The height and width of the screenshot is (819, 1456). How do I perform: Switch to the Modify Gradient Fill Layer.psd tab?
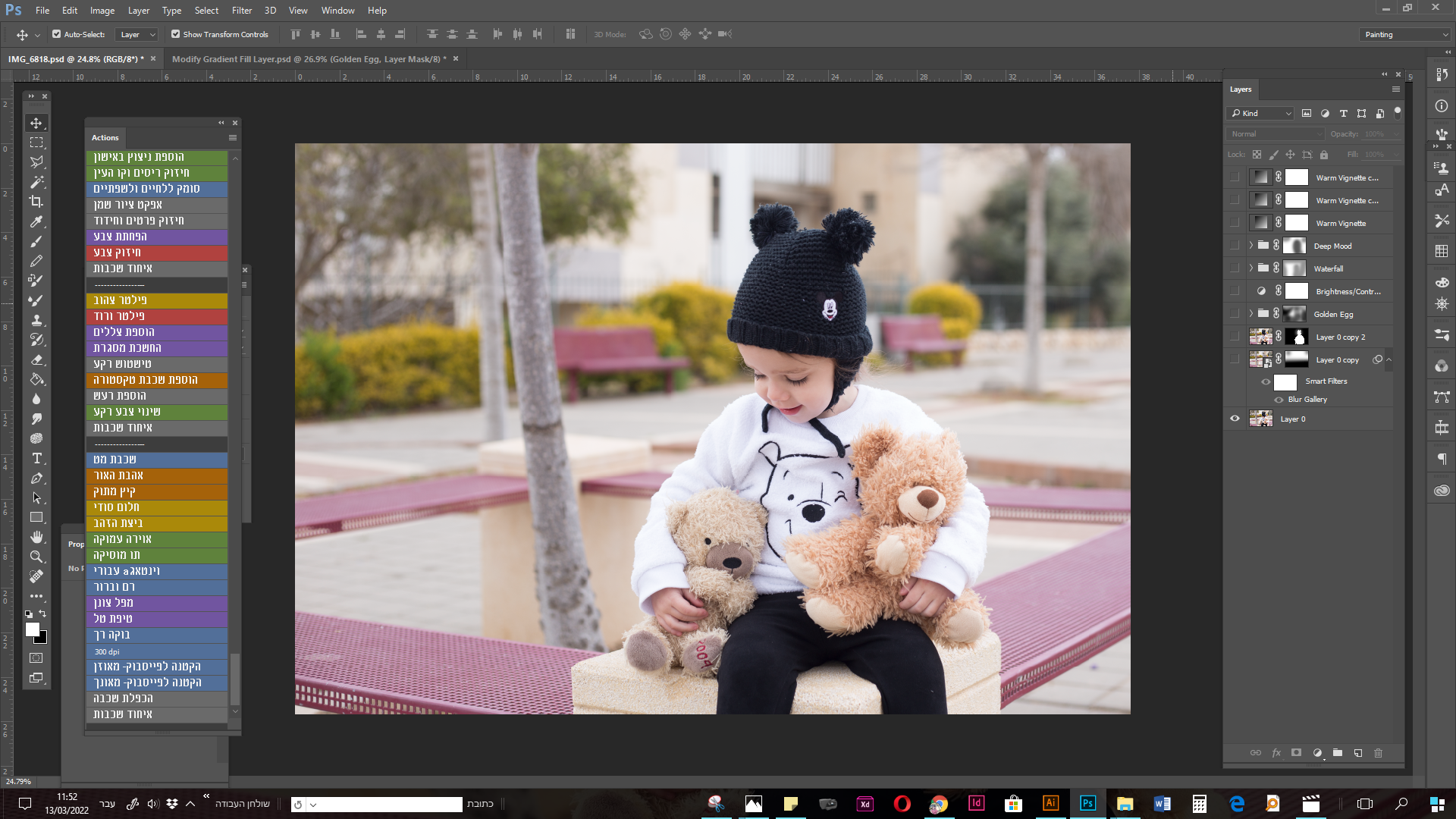tap(309, 59)
